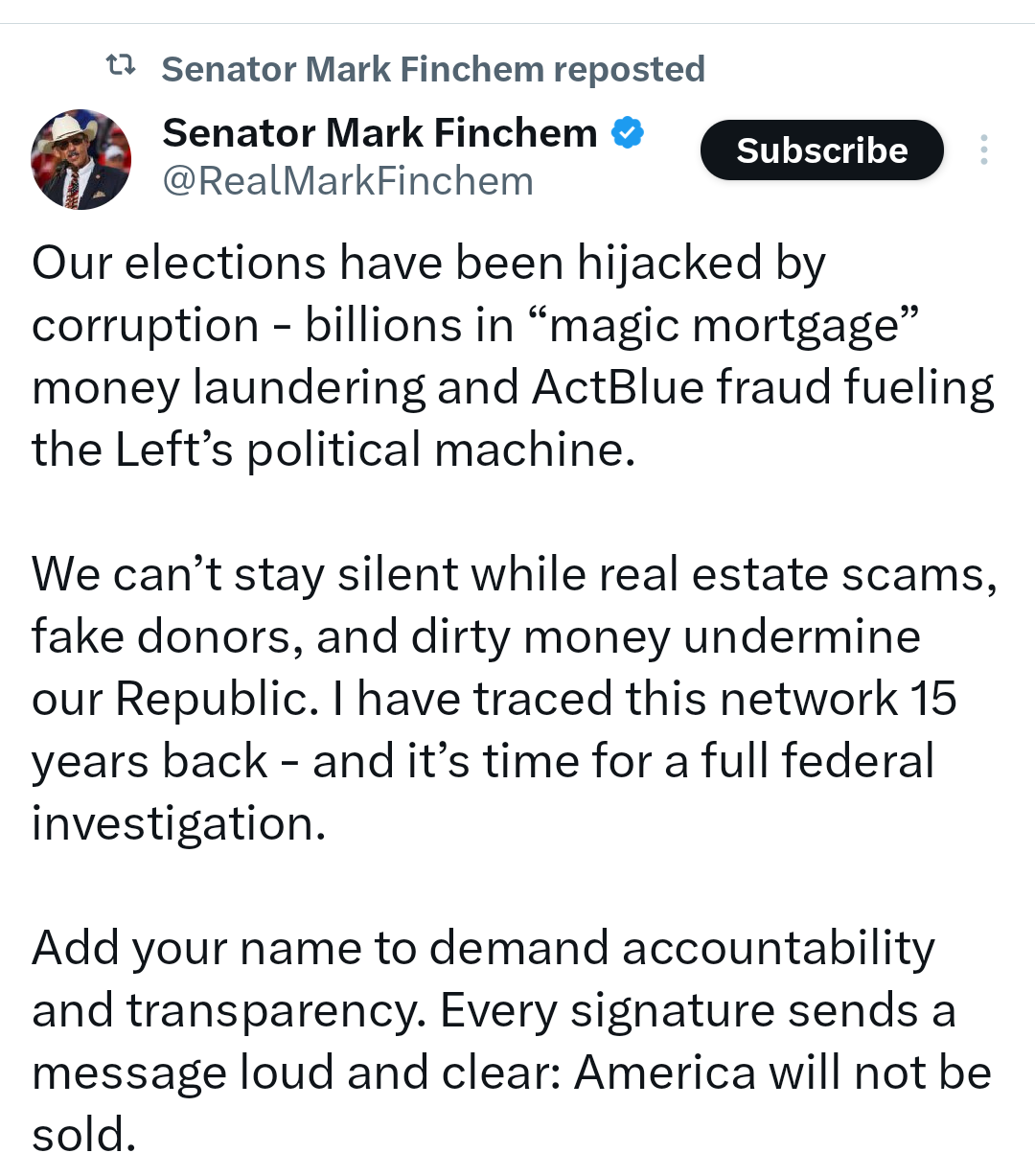
Task: Click the word Republic in the post
Action: [216, 699]
